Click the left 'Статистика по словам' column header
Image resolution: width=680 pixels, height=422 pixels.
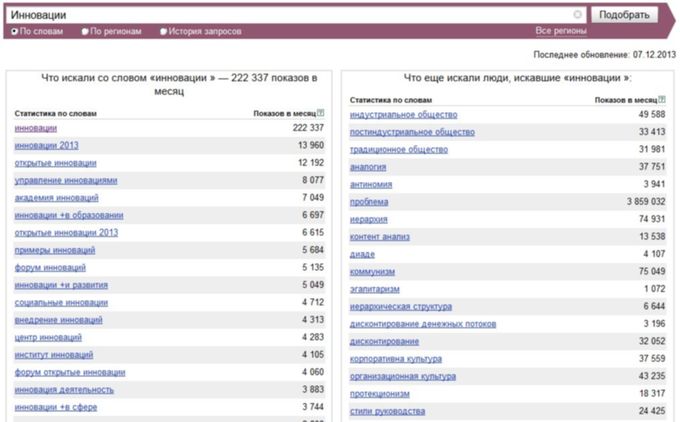[56, 113]
